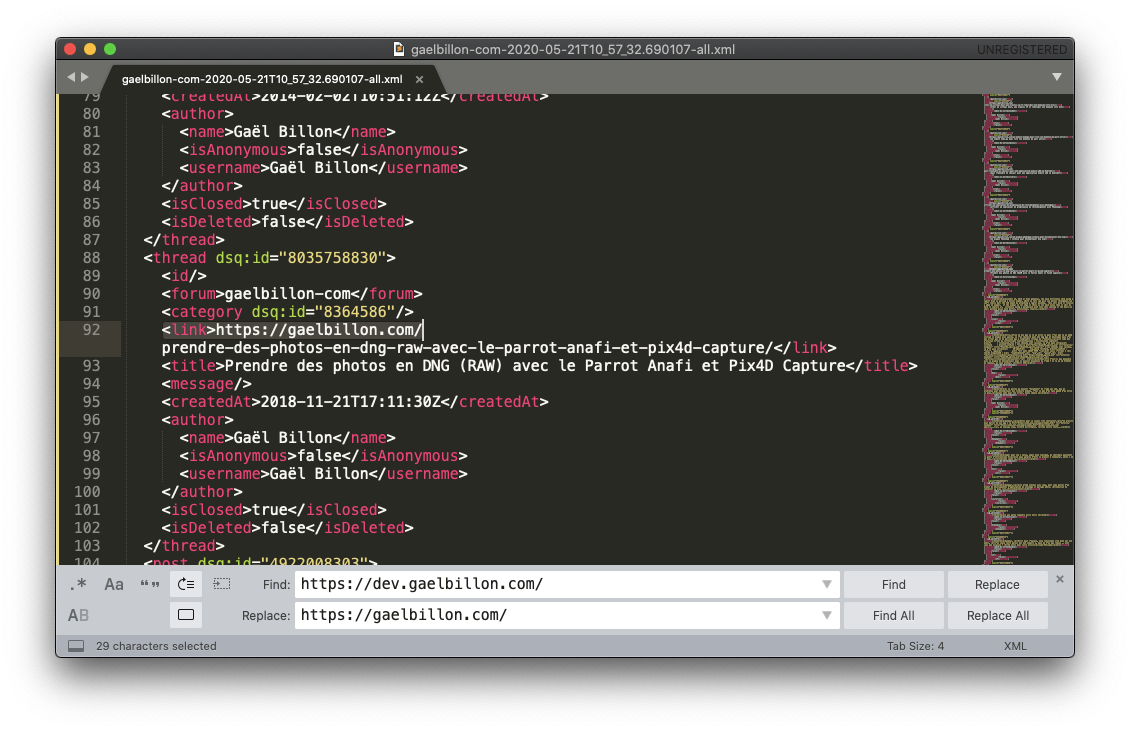Viewport: 1130px width, 731px height.
Task: Click the forward navigation arrow
Action: pos(85,76)
